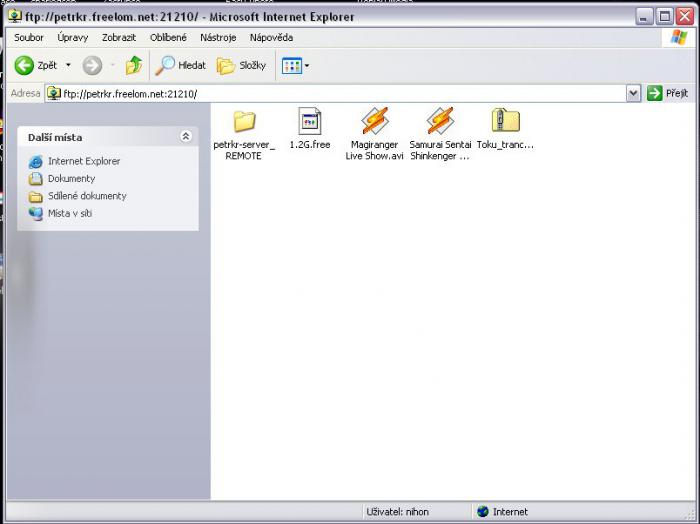
Task: Select the petrkr-server_REMOTE folder icon
Action: point(244,121)
